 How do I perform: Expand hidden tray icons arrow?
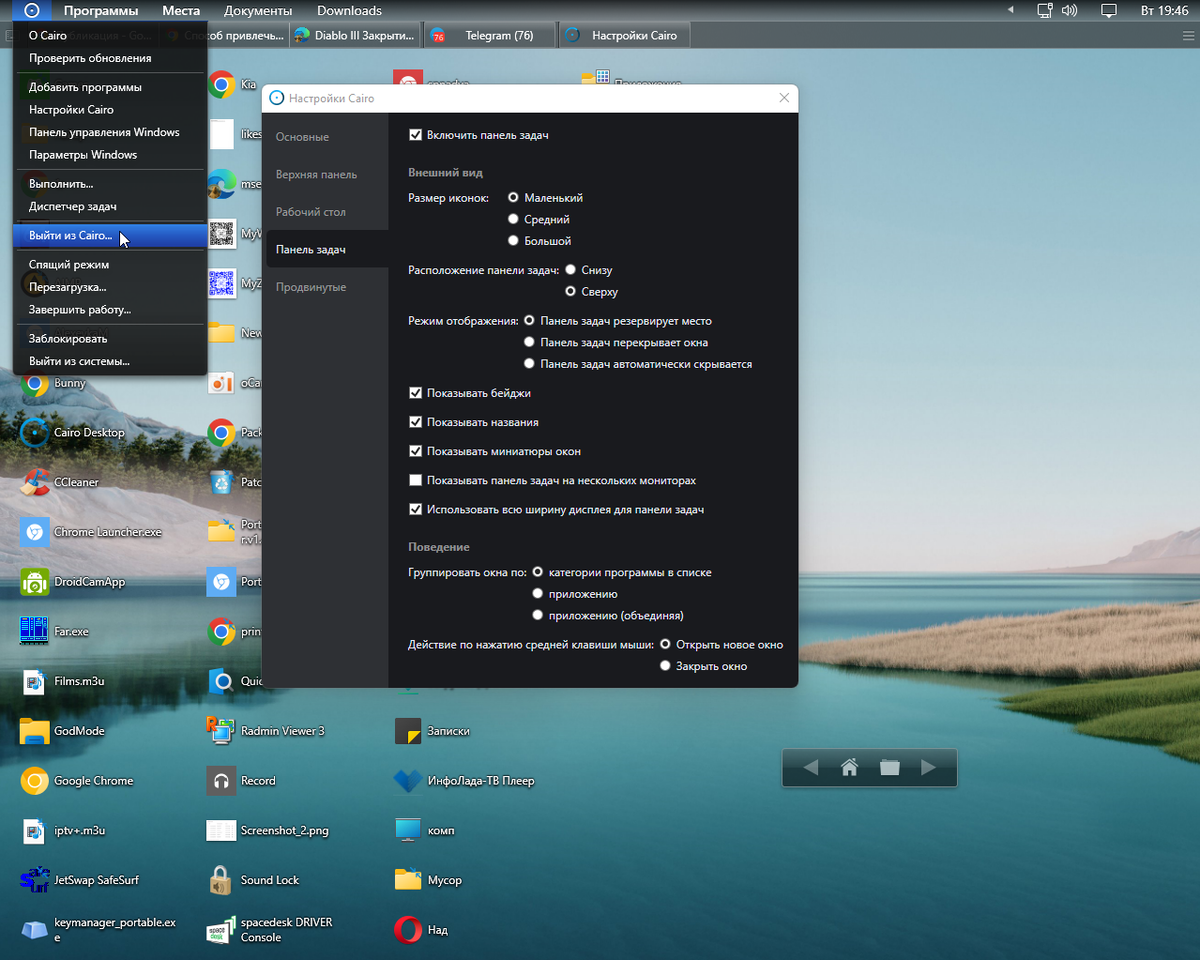tap(1010, 10)
